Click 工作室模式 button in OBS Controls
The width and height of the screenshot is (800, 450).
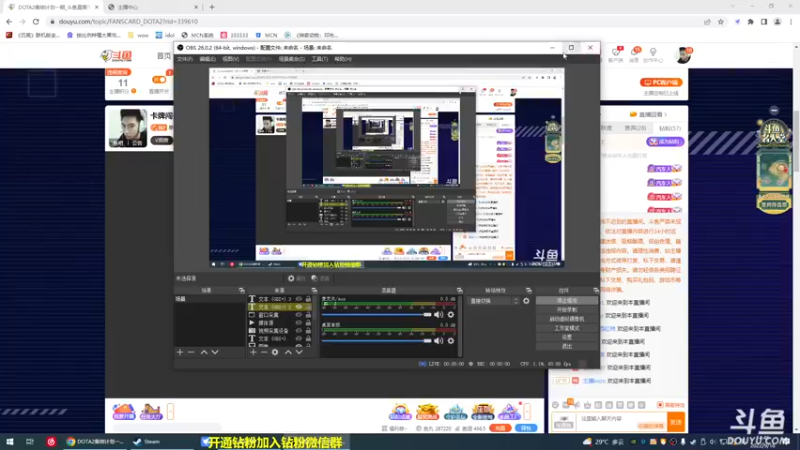(567, 328)
